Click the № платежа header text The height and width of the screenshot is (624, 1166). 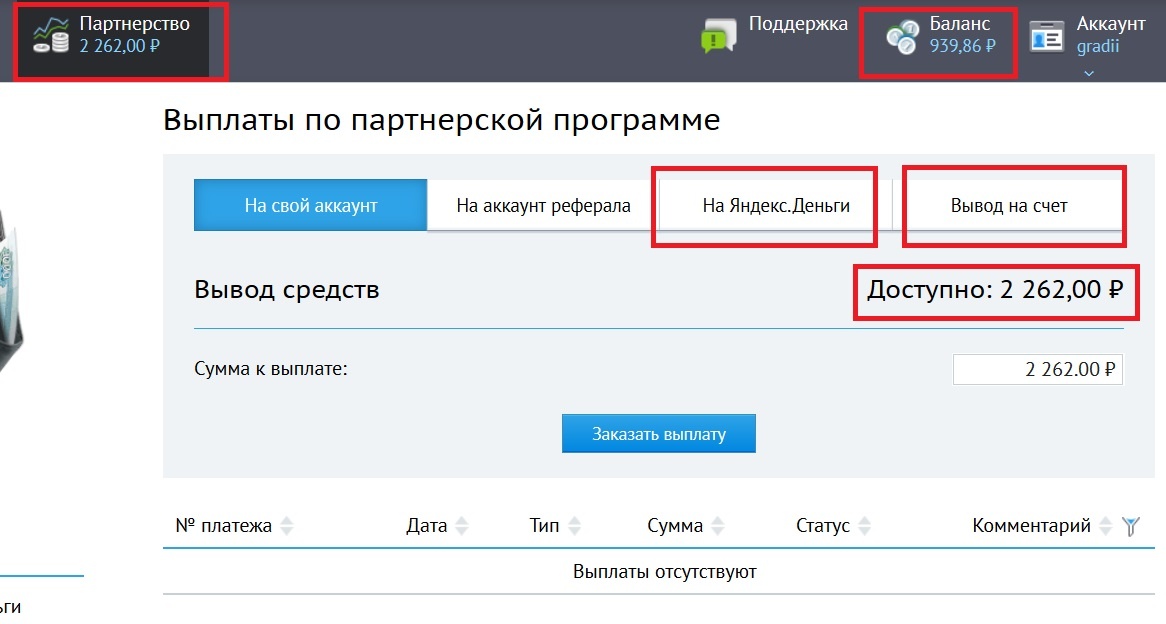tap(224, 526)
